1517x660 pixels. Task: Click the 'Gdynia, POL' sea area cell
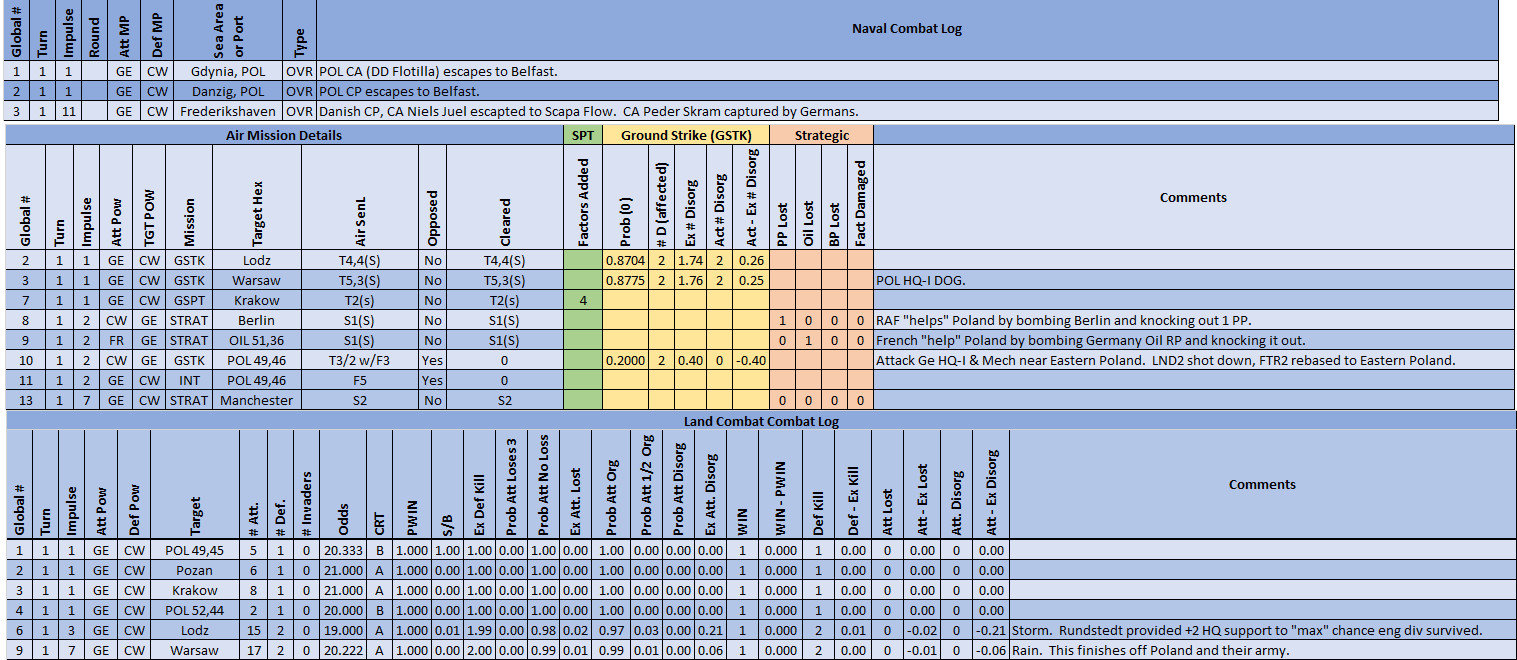(226, 71)
